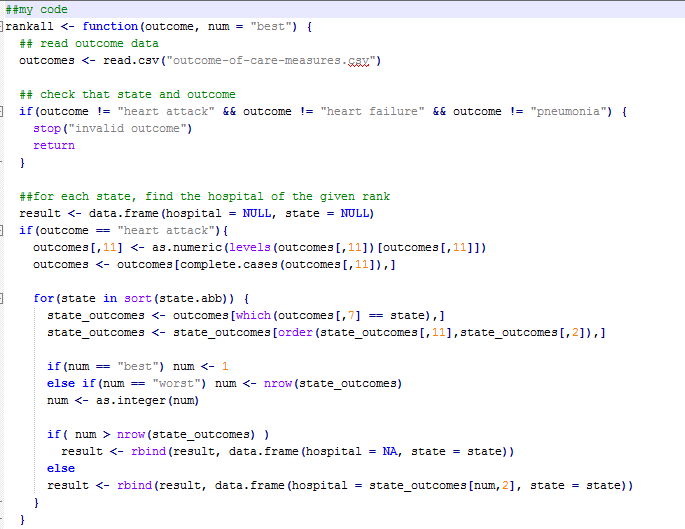Click the '## read outcome data' comment

pos(89,44)
